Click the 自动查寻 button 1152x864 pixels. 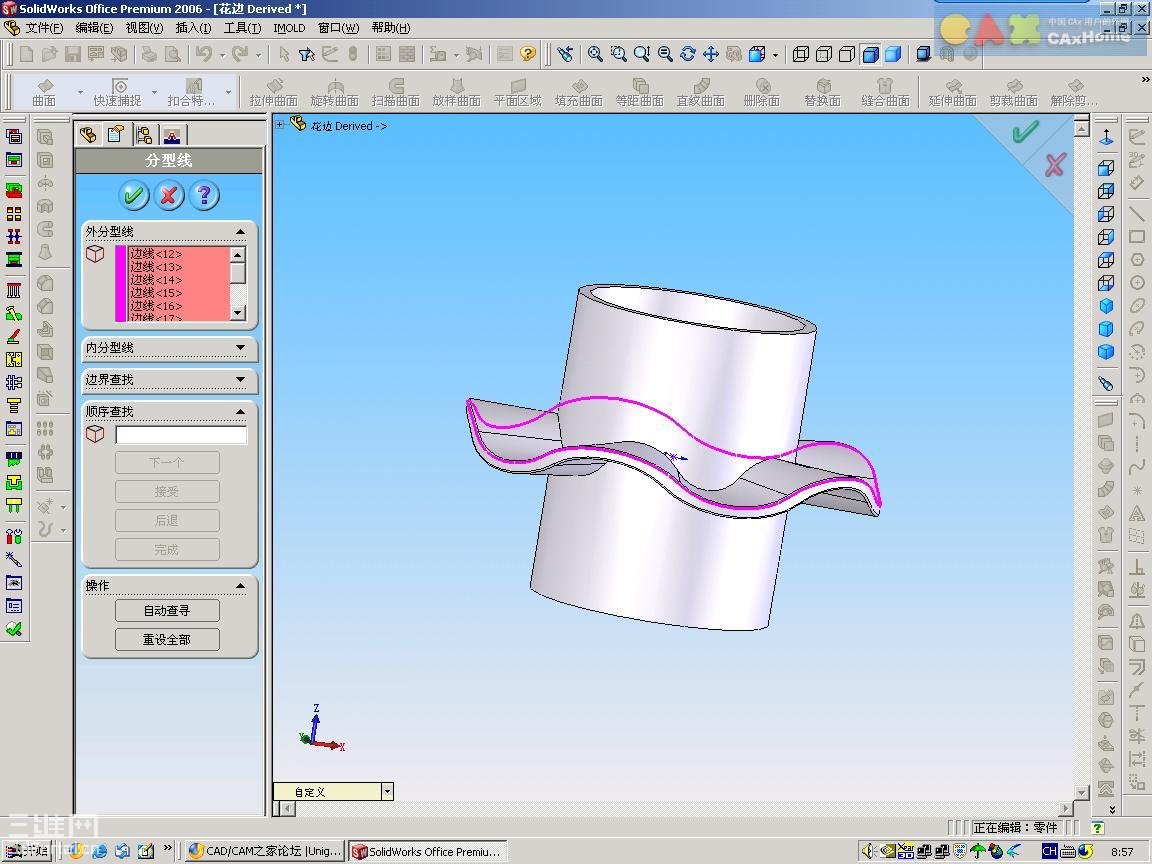click(x=167, y=610)
